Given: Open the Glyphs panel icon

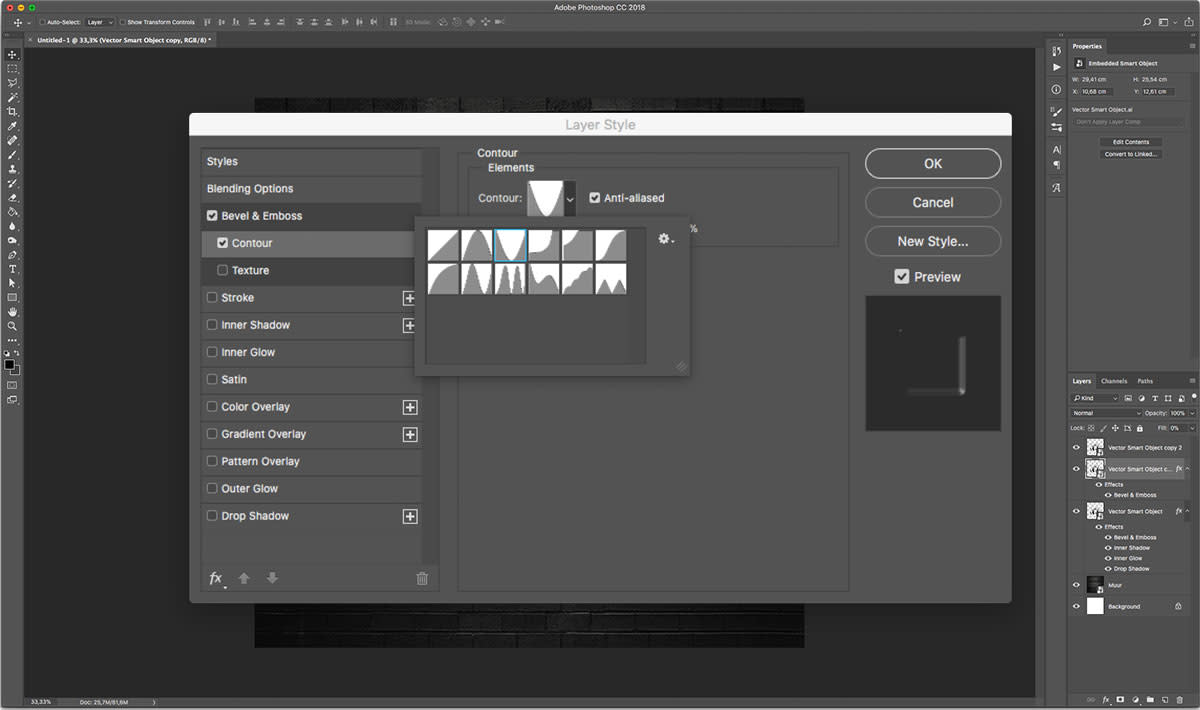Looking at the screenshot, I should click(x=1057, y=187).
